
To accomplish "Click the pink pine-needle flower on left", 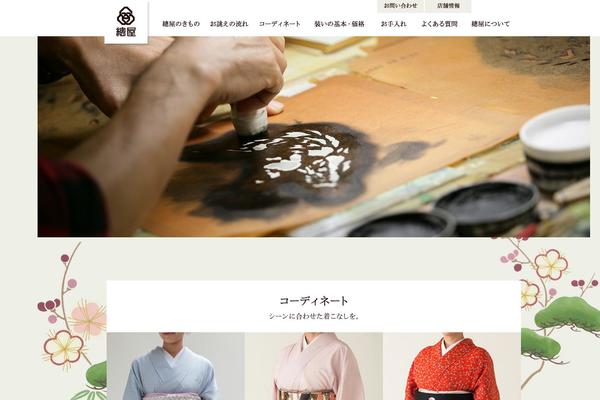I will [88, 318].
